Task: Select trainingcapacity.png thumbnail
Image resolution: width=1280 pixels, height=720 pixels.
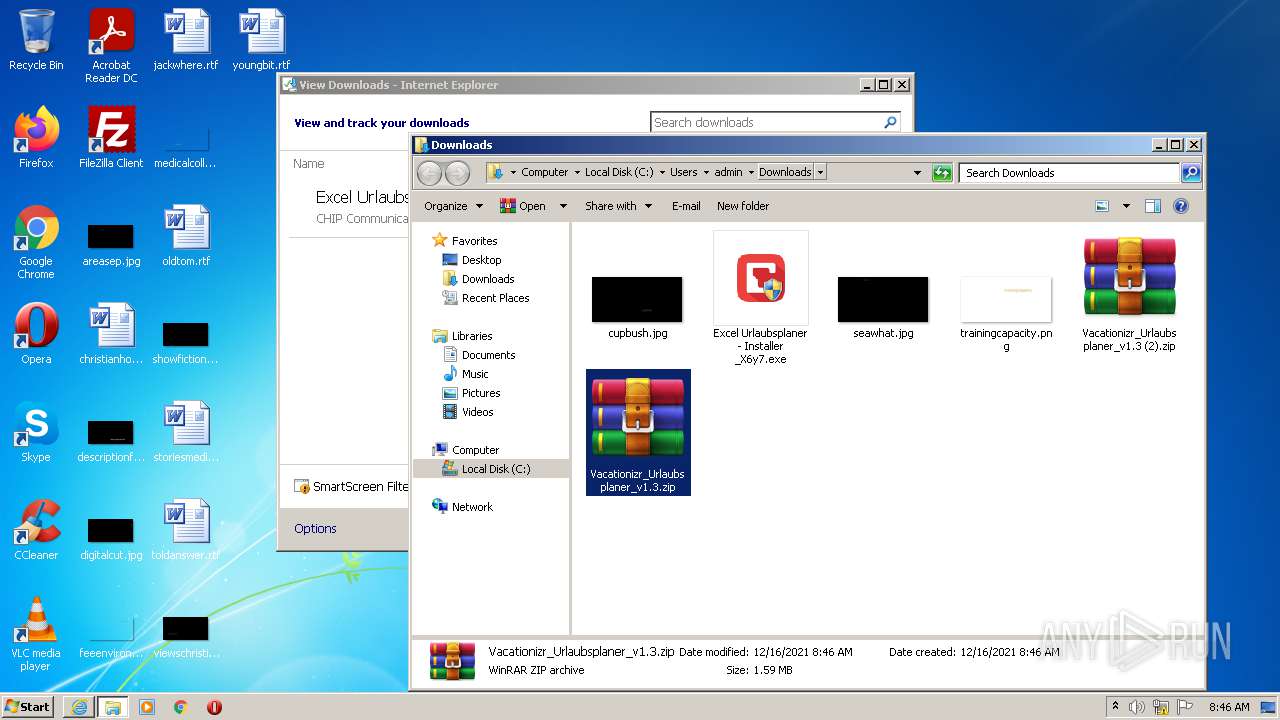Action: click(1006, 313)
